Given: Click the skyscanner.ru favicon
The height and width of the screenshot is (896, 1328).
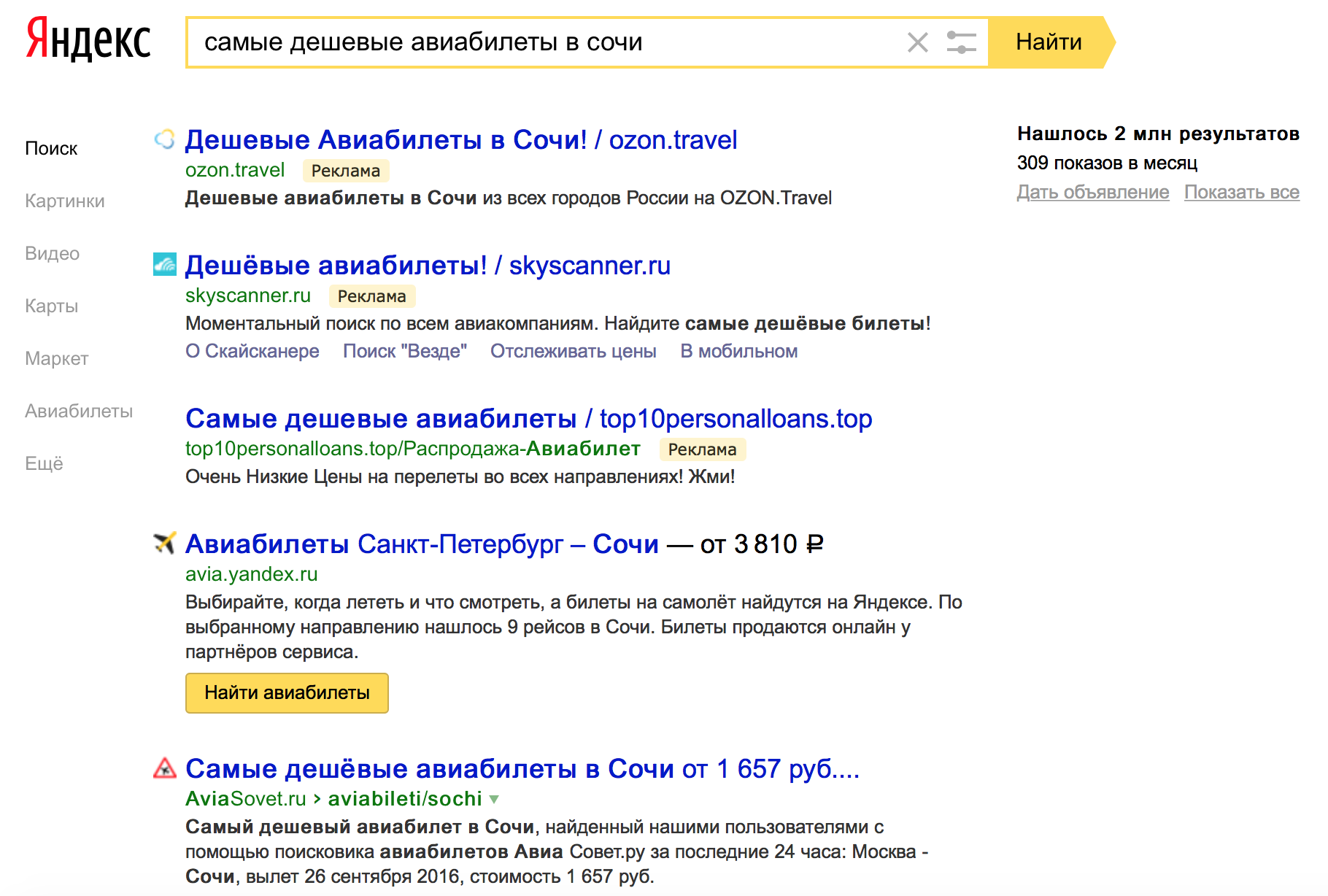Looking at the screenshot, I should point(165,264).
